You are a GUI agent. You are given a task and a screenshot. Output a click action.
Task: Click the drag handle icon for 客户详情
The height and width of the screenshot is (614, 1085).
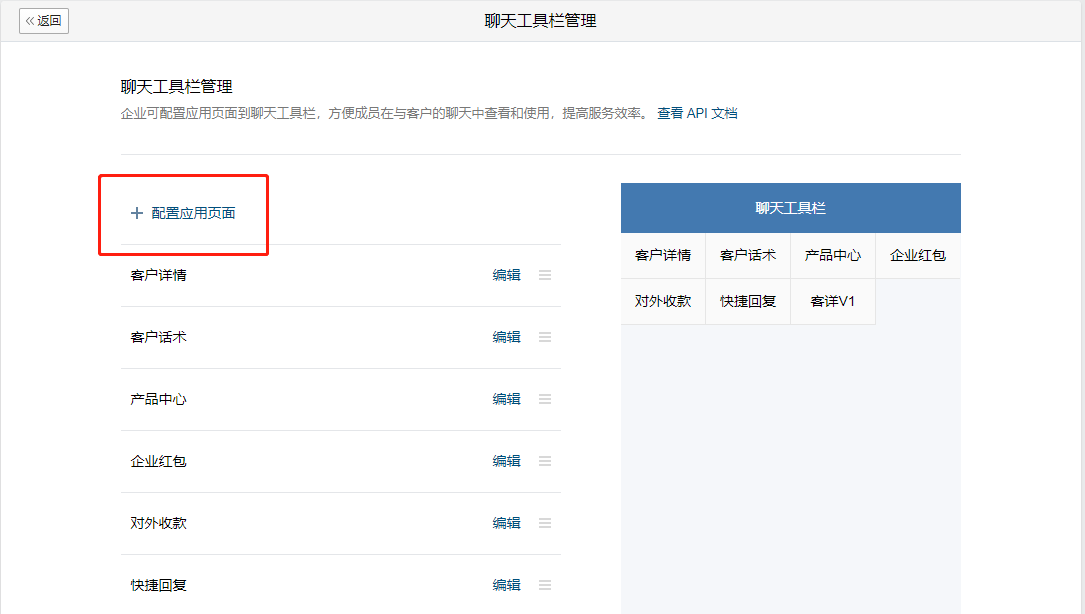point(545,276)
